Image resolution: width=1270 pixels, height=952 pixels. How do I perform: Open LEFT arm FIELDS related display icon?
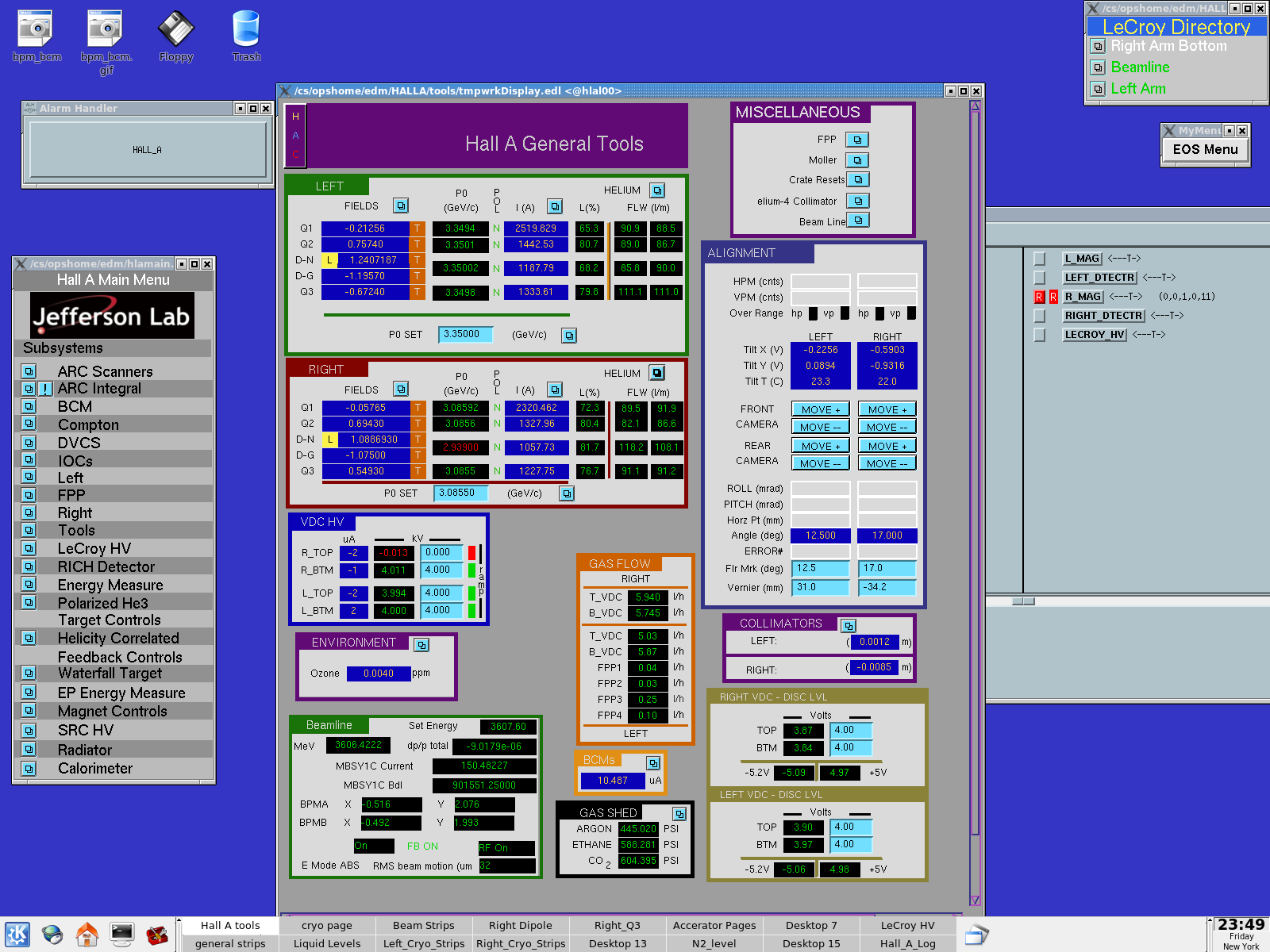click(401, 206)
